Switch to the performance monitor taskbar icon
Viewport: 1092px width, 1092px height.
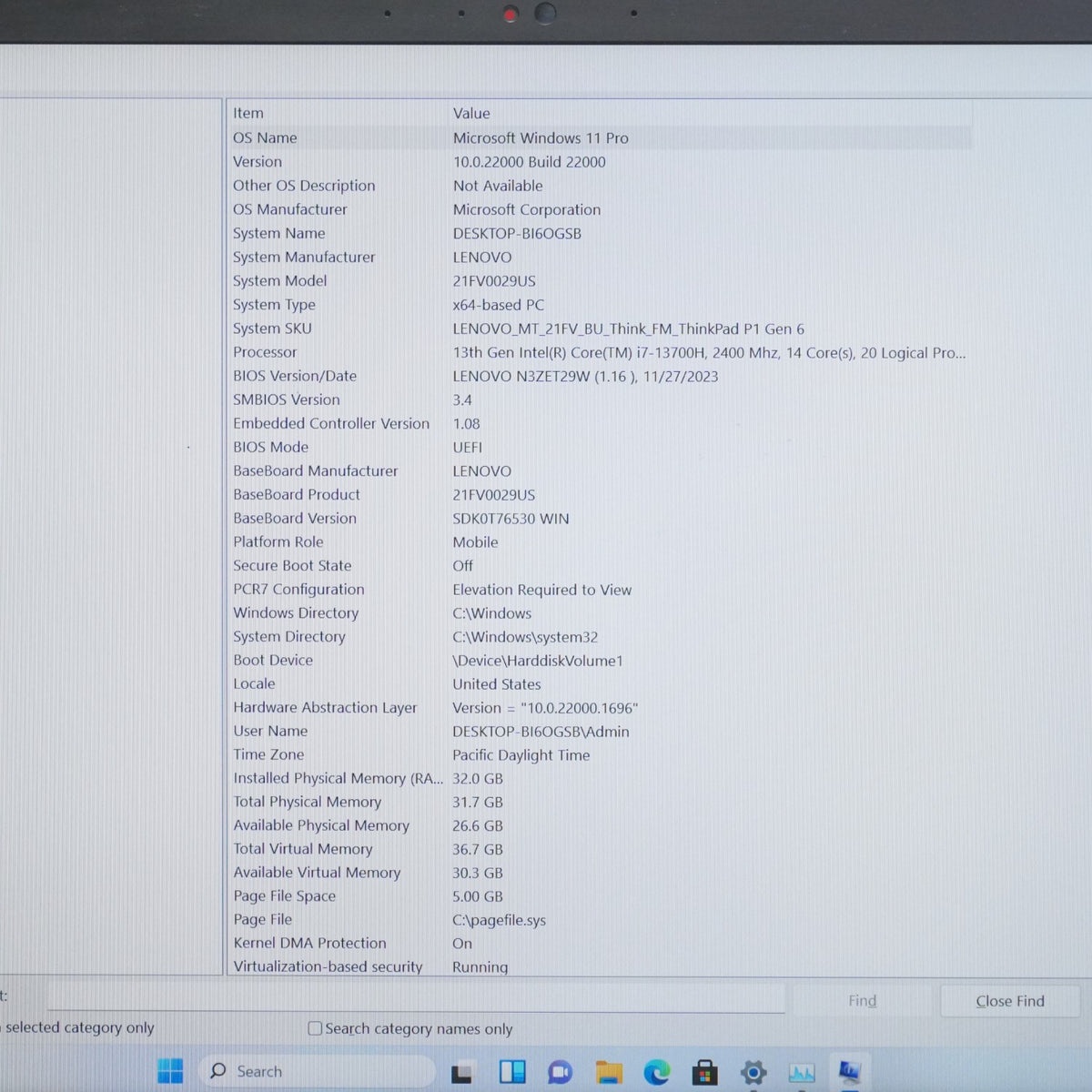802,1072
